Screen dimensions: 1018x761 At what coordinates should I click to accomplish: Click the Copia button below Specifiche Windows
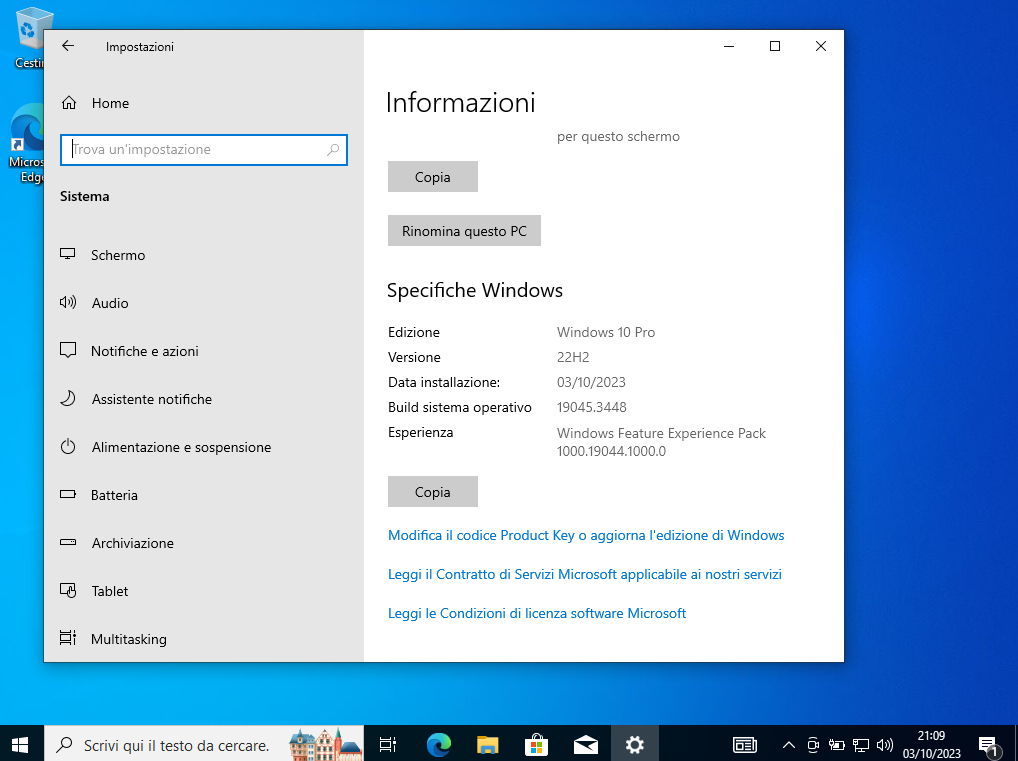pyautogui.click(x=433, y=492)
